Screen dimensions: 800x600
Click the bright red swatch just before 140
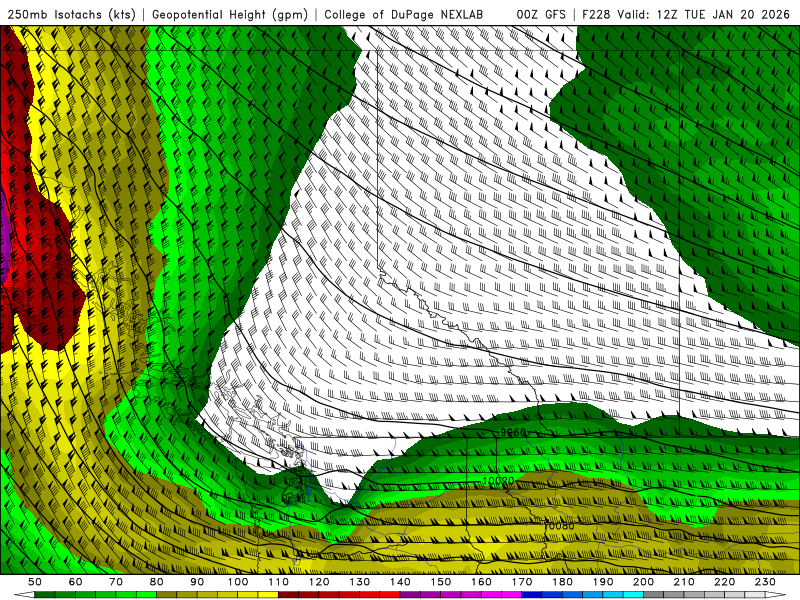(390, 595)
